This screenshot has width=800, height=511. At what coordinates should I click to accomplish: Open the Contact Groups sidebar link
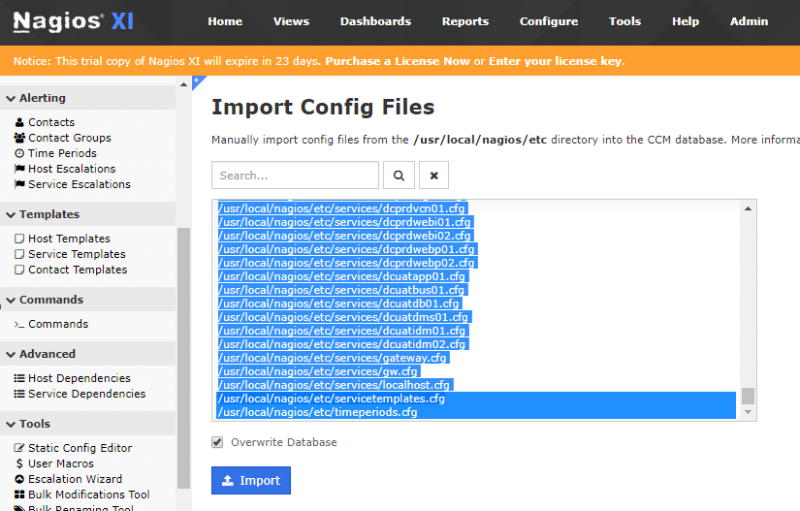click(x=70, y=138)
